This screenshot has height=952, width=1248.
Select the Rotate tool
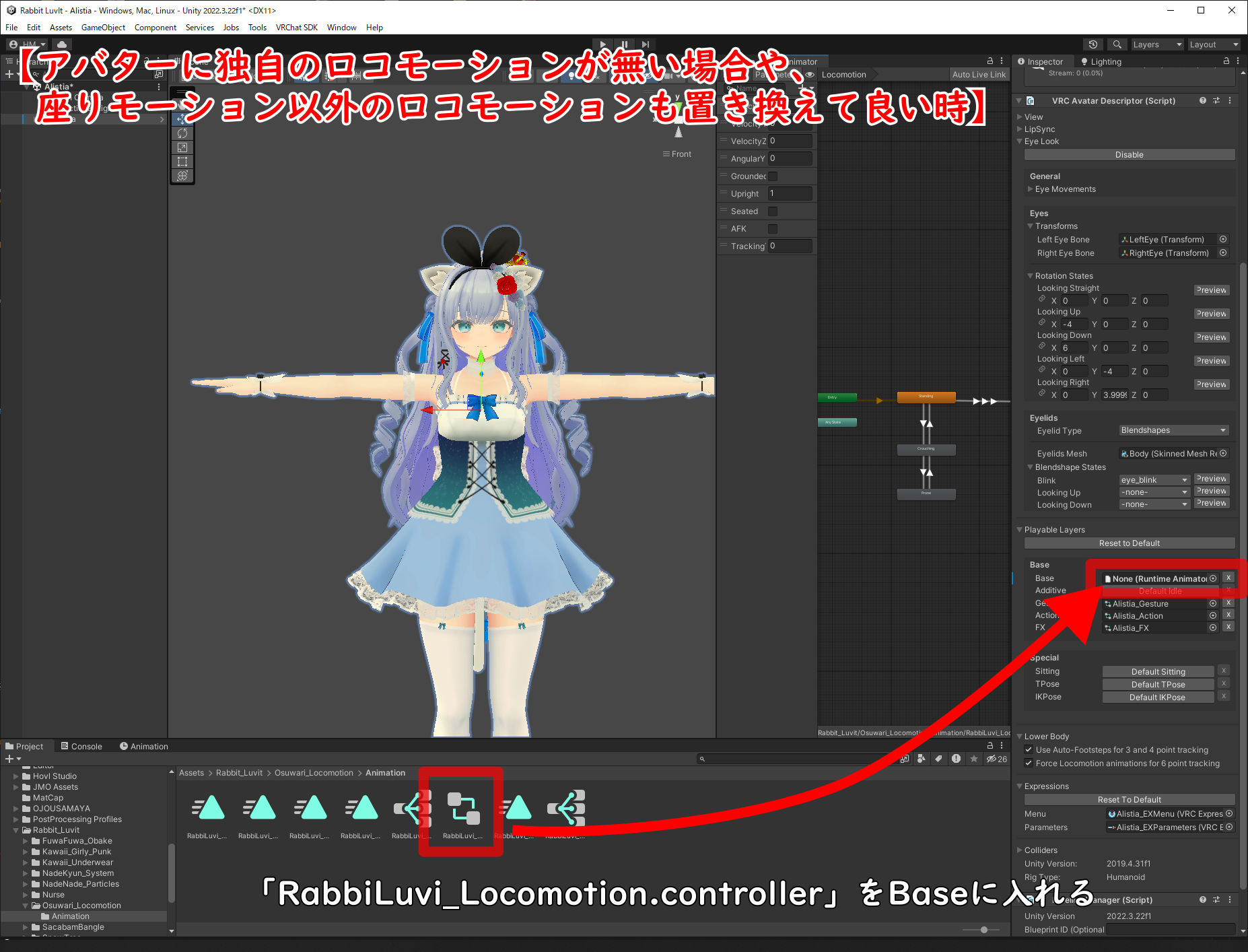tap(182, 133)
